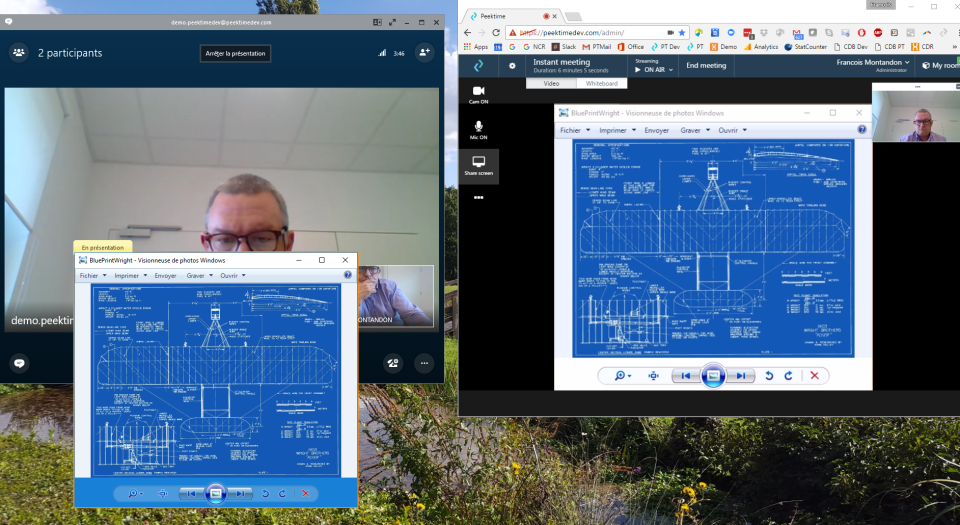Check signal strength icon in Skype call
Image resolution: width=960 pixels, height=525 pixels.
click(382, 53)
